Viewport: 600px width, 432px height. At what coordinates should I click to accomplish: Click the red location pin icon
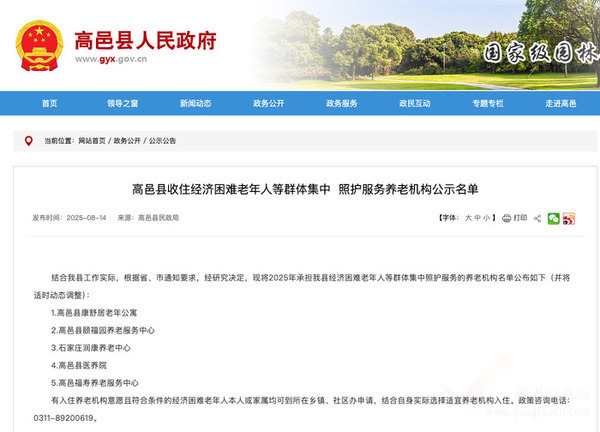pos(28,141)
